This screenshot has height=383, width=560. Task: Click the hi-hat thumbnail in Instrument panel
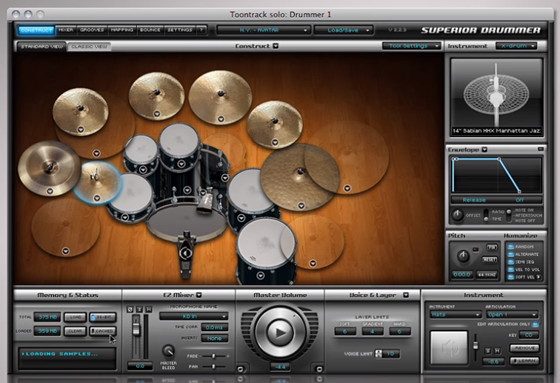[x=496, y=94]
